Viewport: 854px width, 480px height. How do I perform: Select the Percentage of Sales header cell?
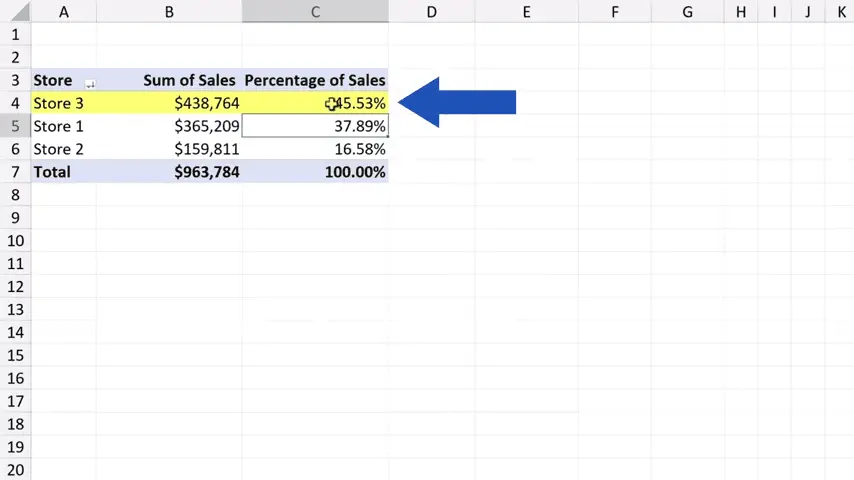pyautogui.click(x=314, y=80)
